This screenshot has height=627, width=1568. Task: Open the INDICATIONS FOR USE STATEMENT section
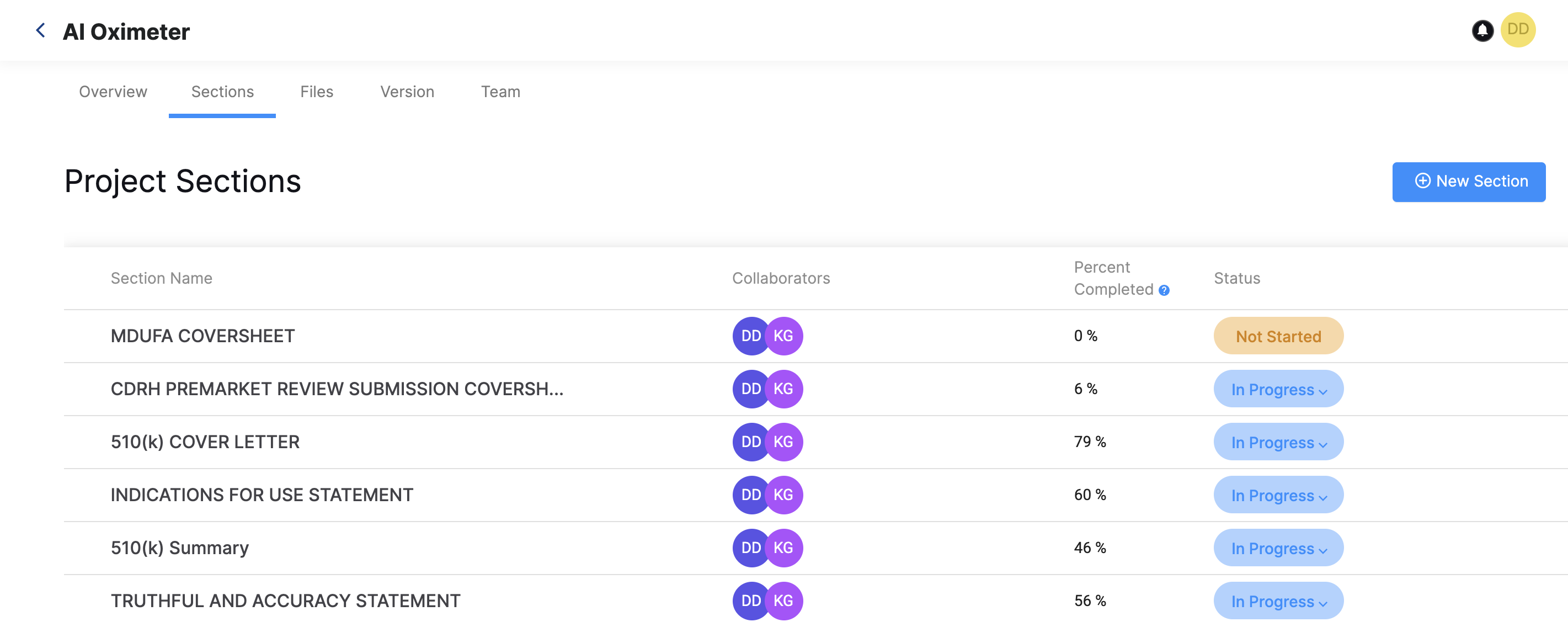click(262, 495)
